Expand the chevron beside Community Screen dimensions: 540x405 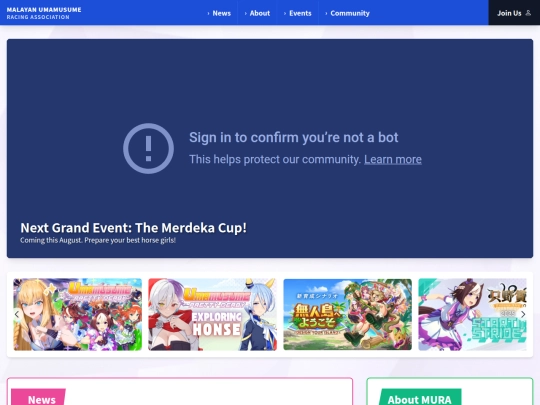click(326, 13)
